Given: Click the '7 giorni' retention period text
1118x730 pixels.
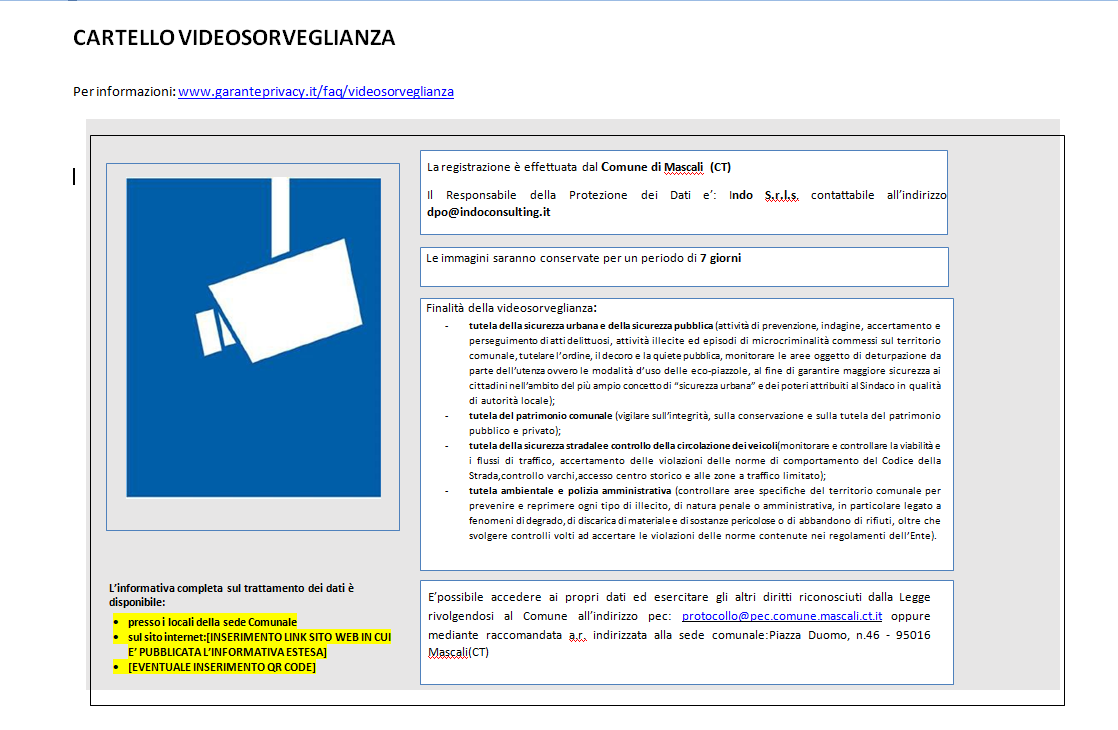Looking at the screenshot, I should (720, 258).
